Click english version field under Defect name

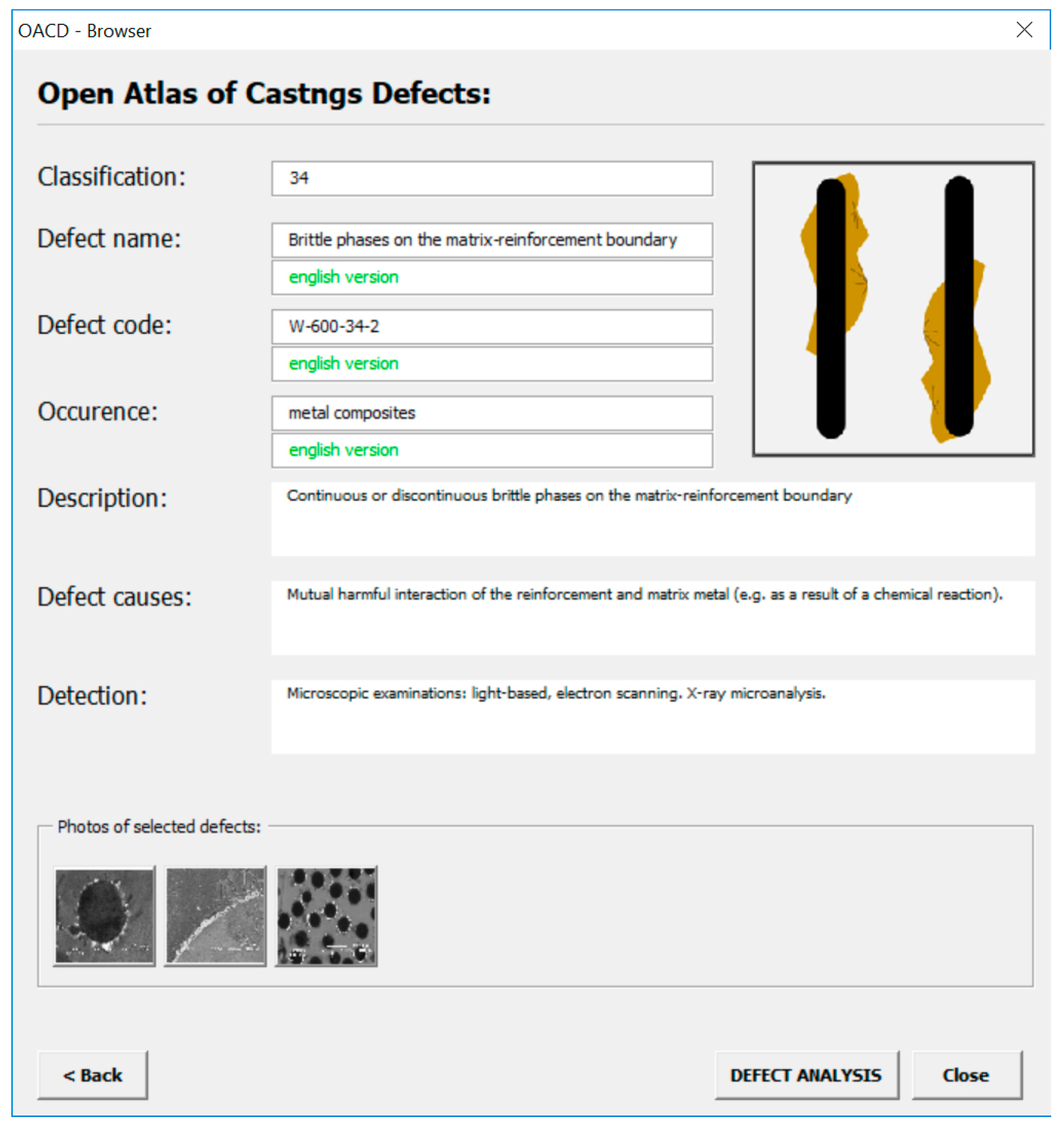pos(491,278)
